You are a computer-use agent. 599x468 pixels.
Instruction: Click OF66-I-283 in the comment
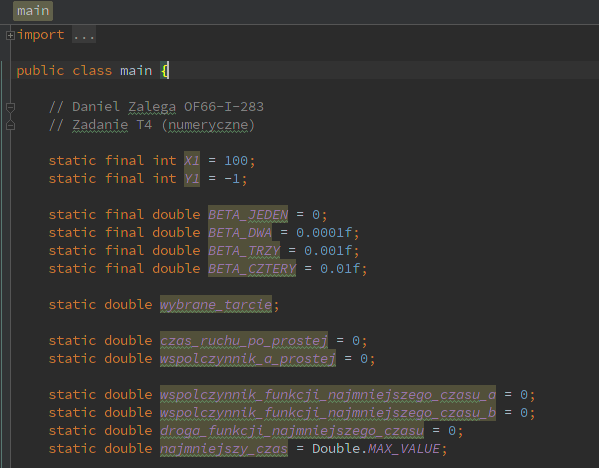pyautogui.click(x=224, y=107)
